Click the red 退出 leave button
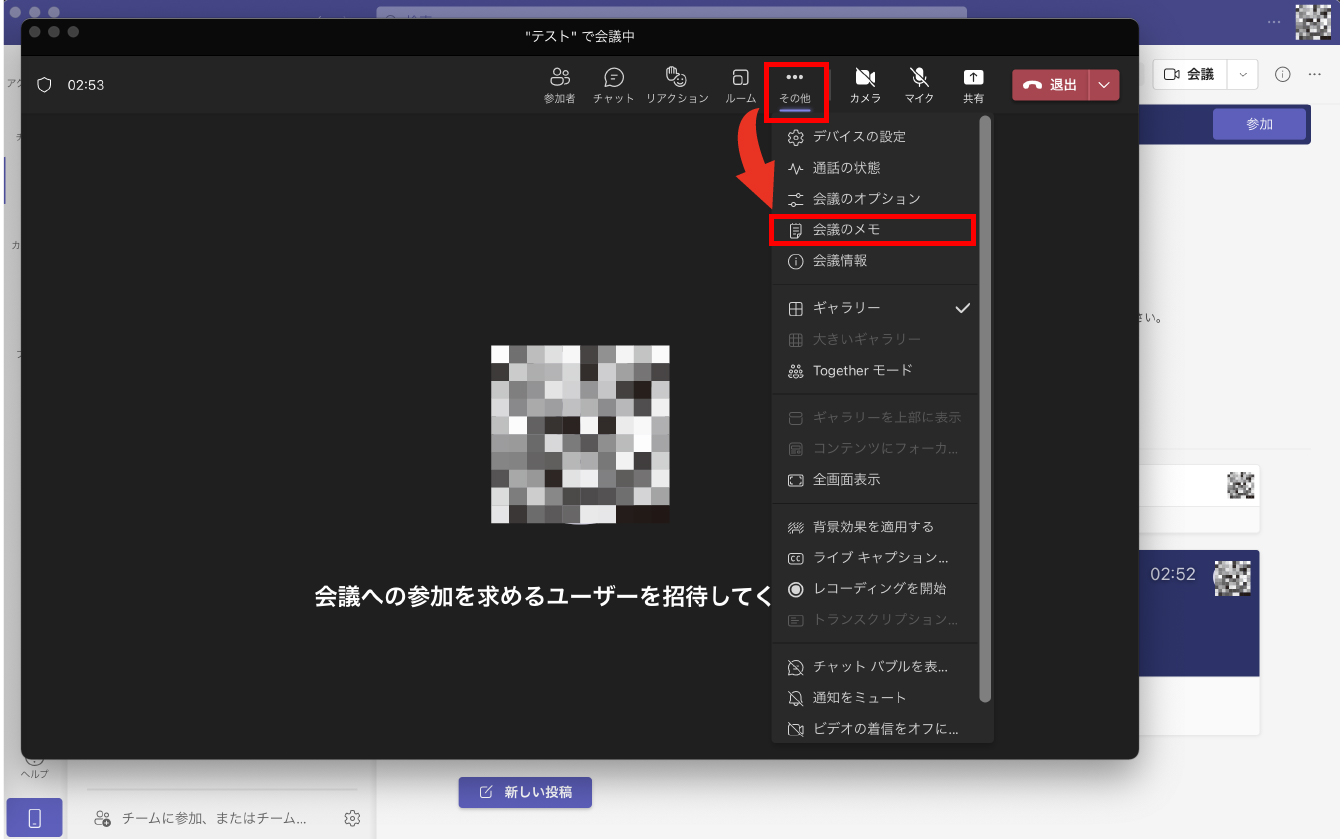The width and height of the screenshot is (1344, 839). pos(1050,85)
